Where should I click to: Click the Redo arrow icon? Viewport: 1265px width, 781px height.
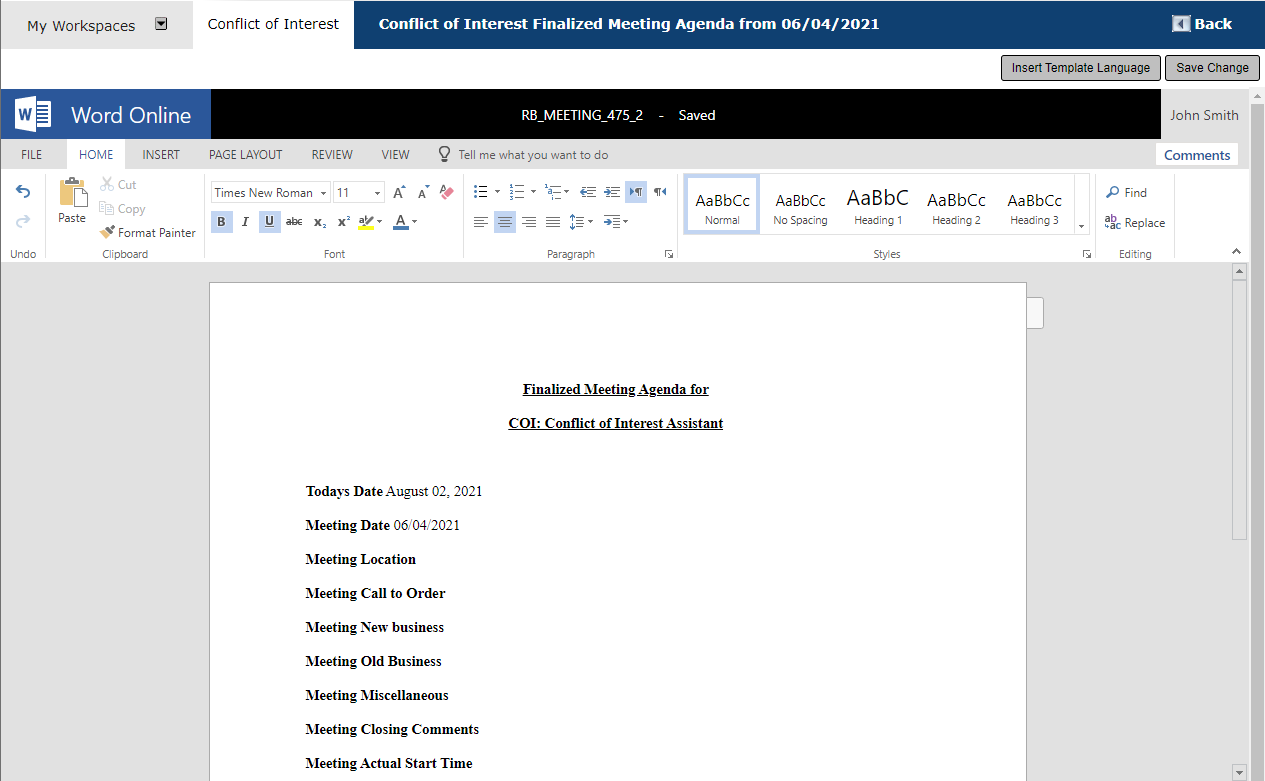click(23, 221)
